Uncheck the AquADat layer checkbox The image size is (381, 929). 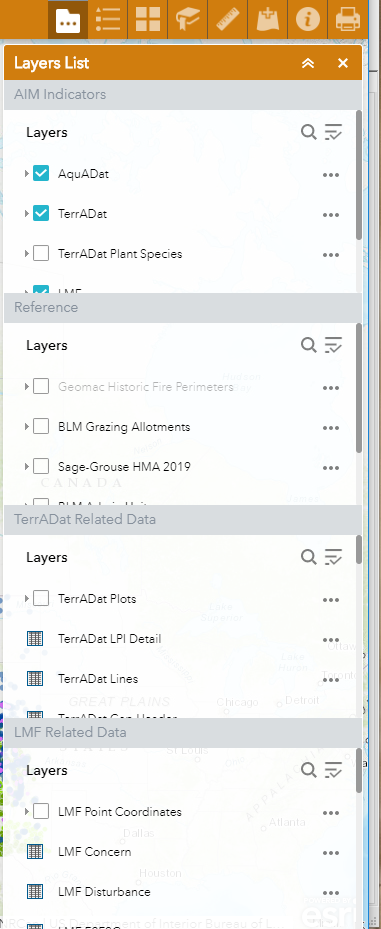41,174
